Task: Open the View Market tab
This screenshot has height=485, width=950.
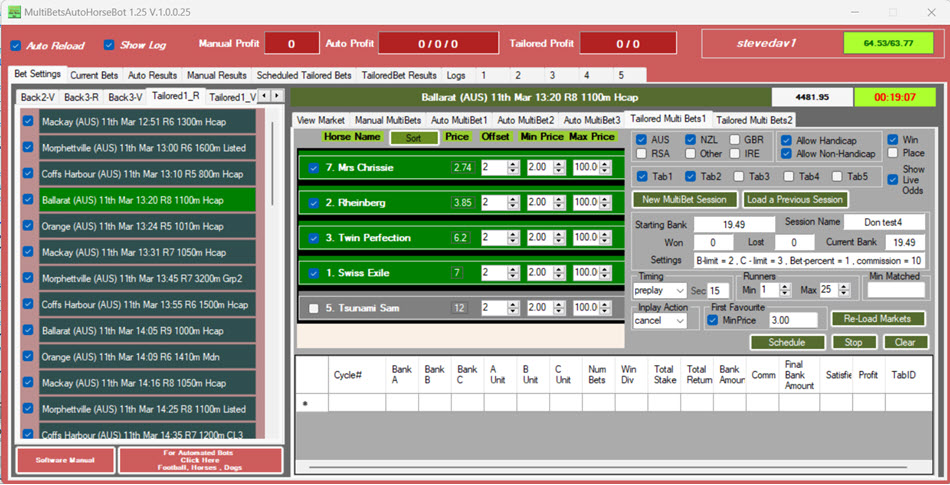Action: click(321, 120)
